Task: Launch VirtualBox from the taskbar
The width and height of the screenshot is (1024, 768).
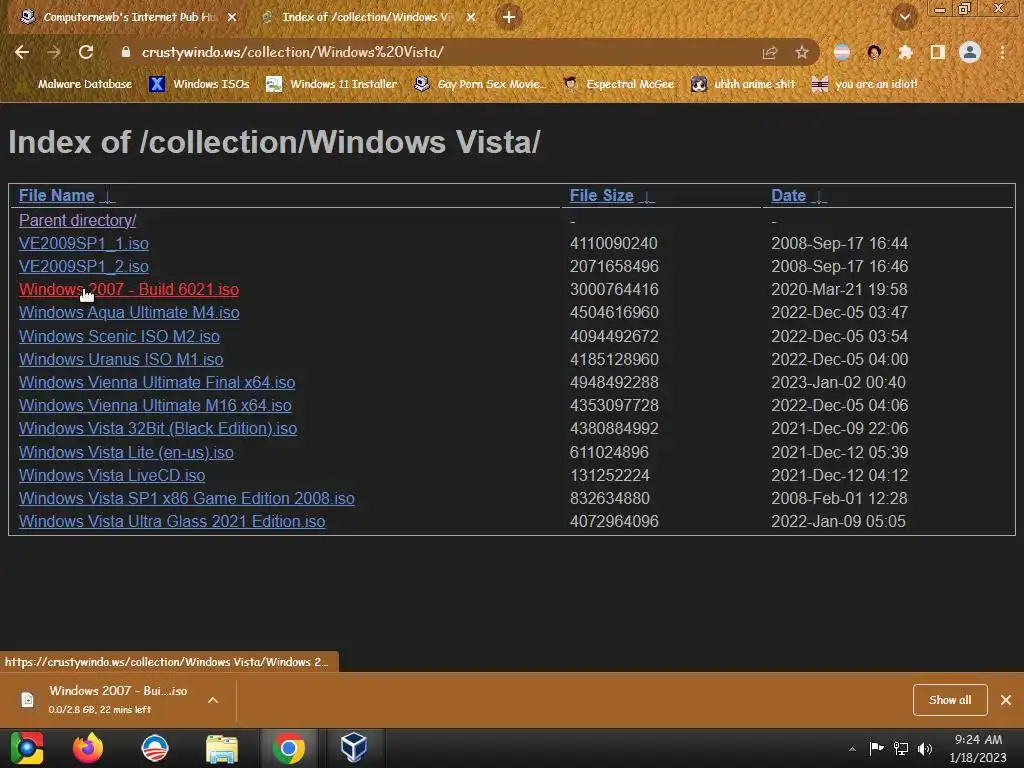Action: [353, 748]
